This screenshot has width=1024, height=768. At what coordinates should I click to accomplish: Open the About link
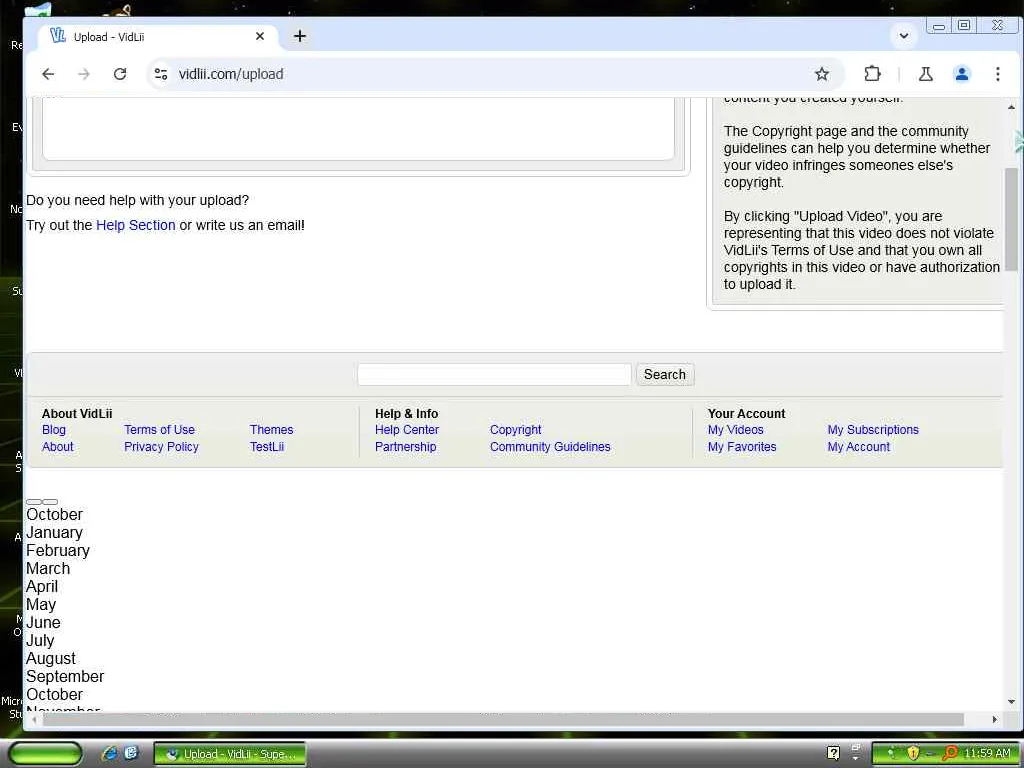57,447
